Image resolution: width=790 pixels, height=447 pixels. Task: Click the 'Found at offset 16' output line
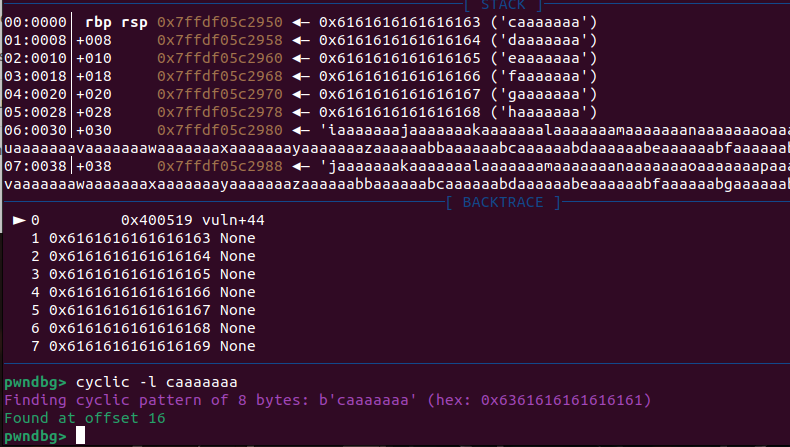coord(85,419)
